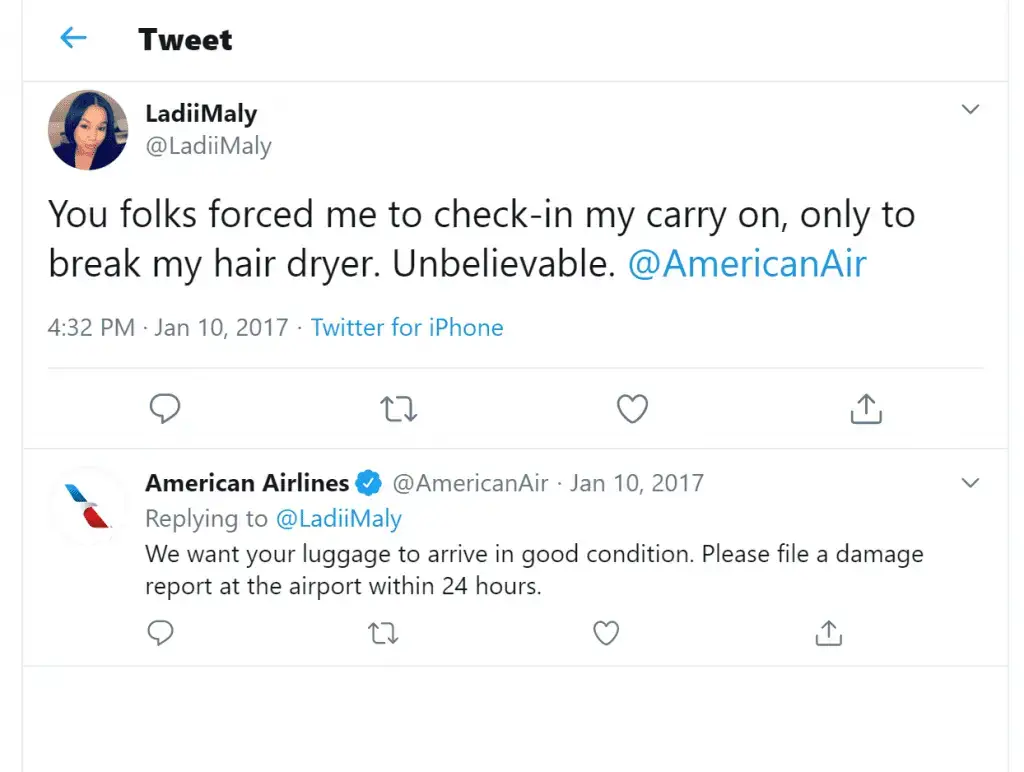Share the American Airlines reply
1024x772 pixels.
(x=828, y=633)
